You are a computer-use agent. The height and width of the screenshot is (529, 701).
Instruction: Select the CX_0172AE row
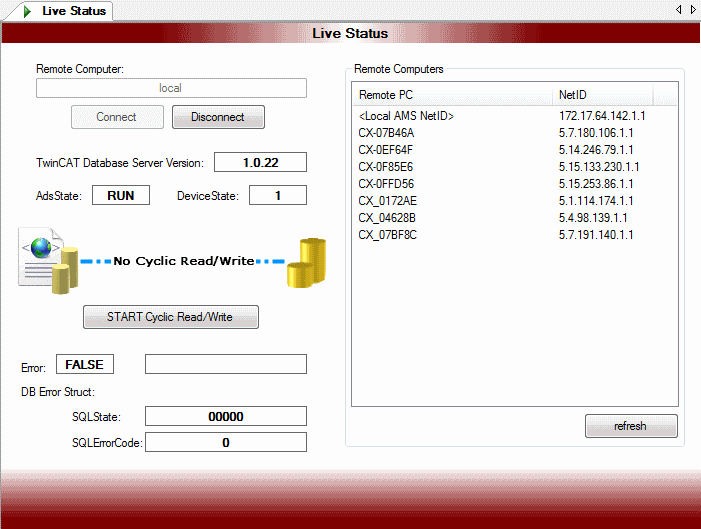pyautogui.click(x=515, y=201)
